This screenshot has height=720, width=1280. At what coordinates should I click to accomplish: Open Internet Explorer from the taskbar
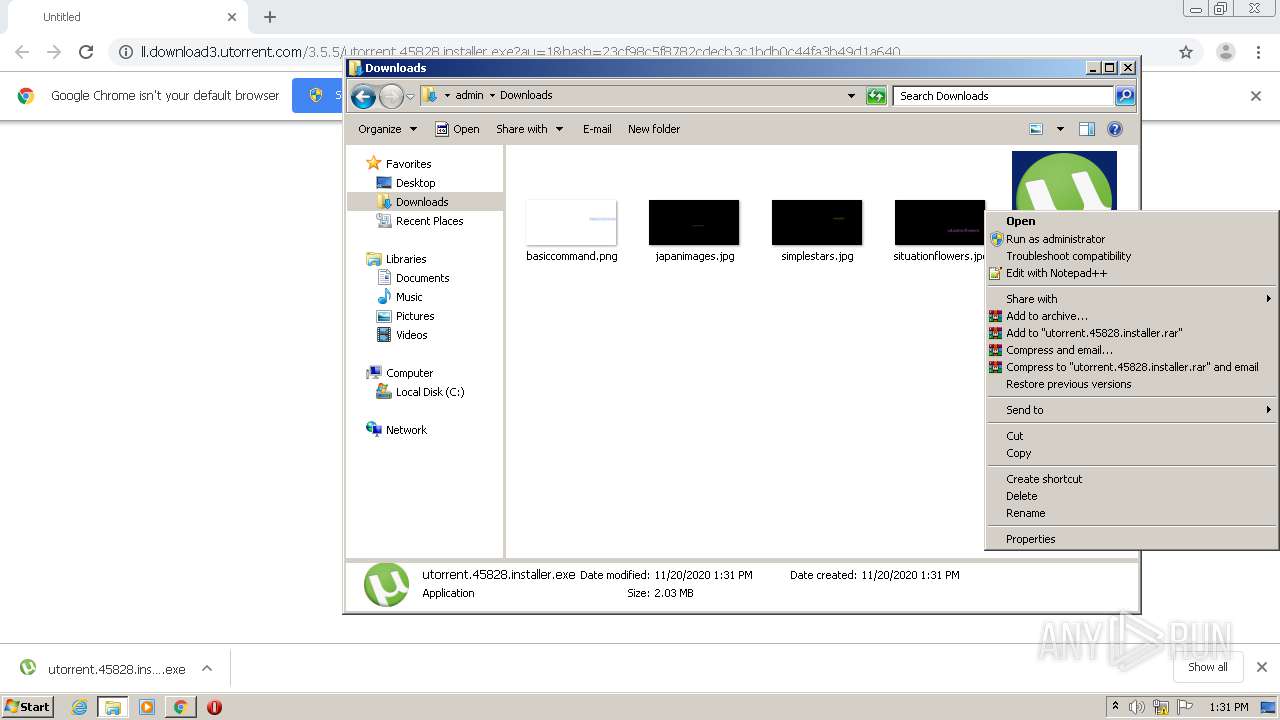[x=79, y=707]
